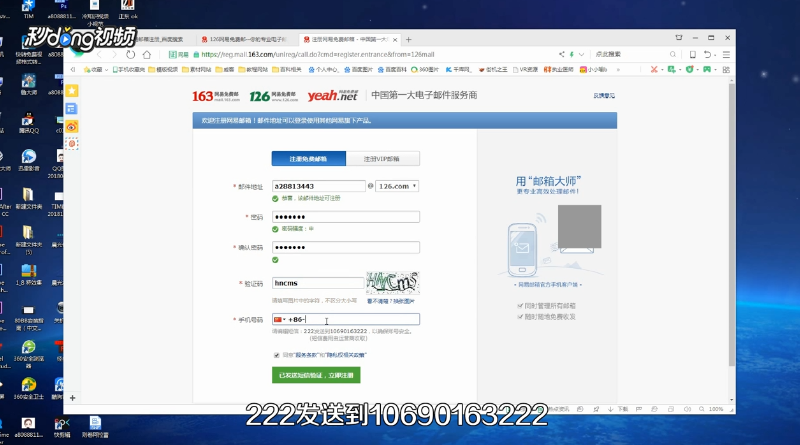Open the mobile device icon in toolbar

pos(692,54)
